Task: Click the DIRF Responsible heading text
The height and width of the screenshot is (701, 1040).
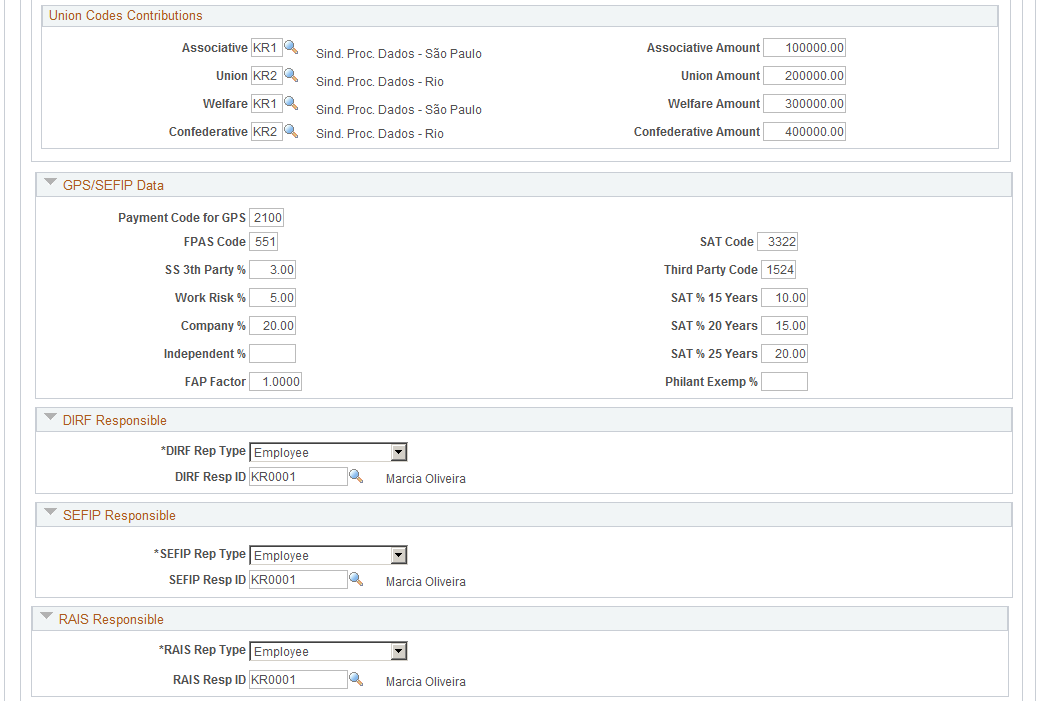Action: coord(115,420)
